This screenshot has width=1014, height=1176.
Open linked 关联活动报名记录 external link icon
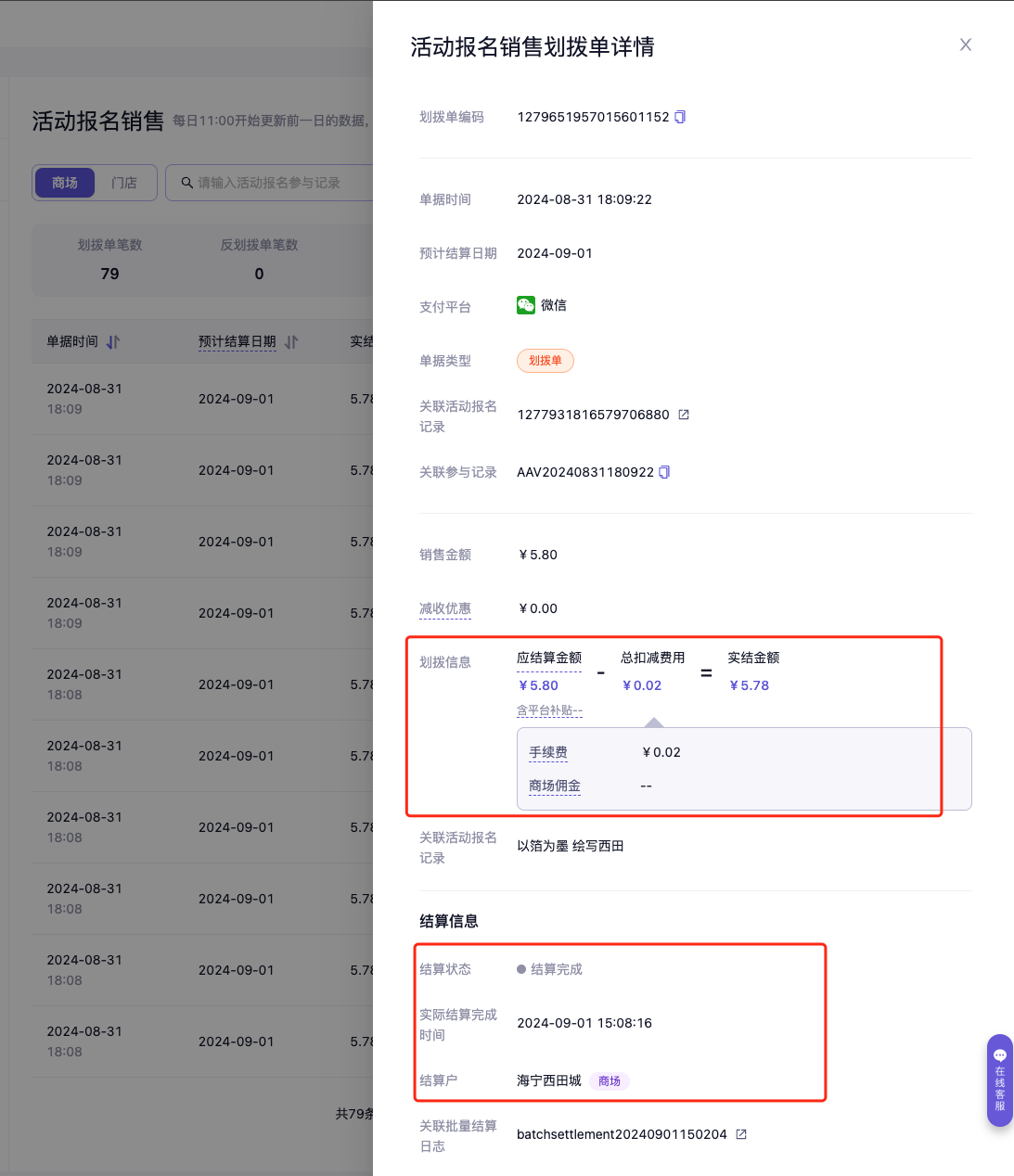(x=684, y=415)
